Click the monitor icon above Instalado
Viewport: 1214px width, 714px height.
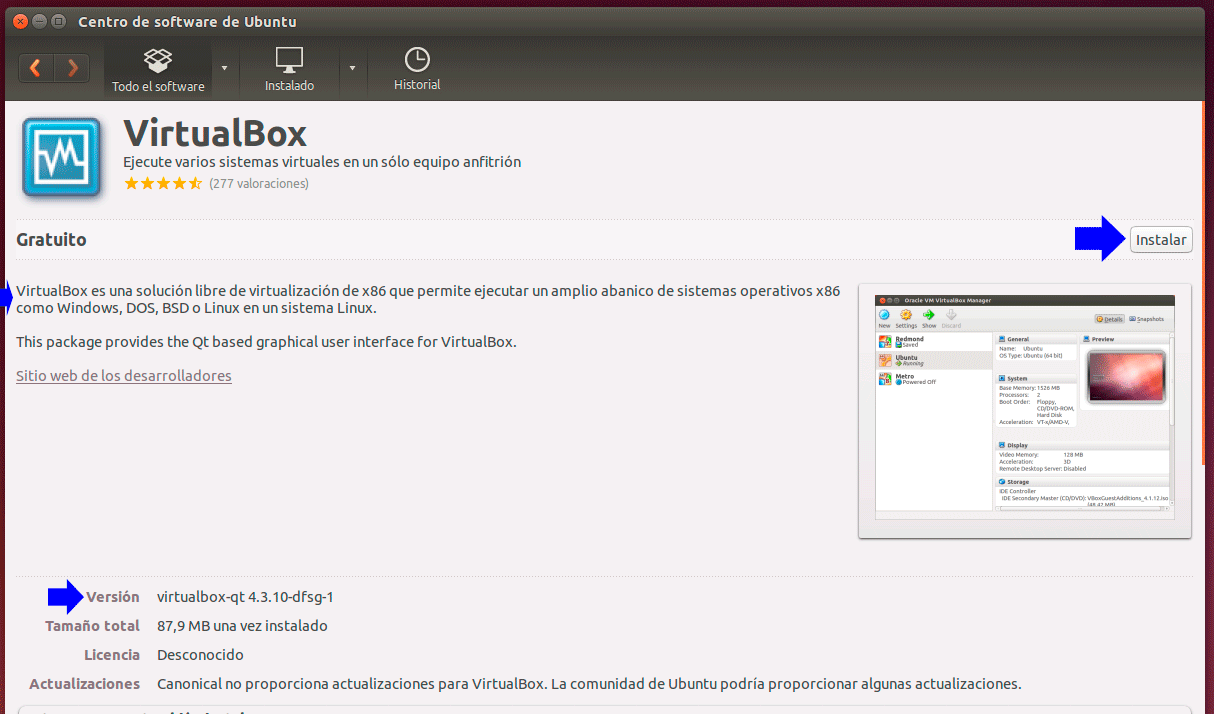[289, 58]
